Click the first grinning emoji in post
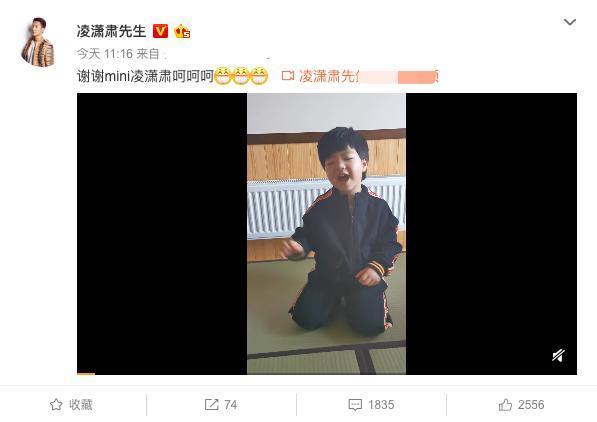This screenshot has height=422, width=597. [223, 76]
